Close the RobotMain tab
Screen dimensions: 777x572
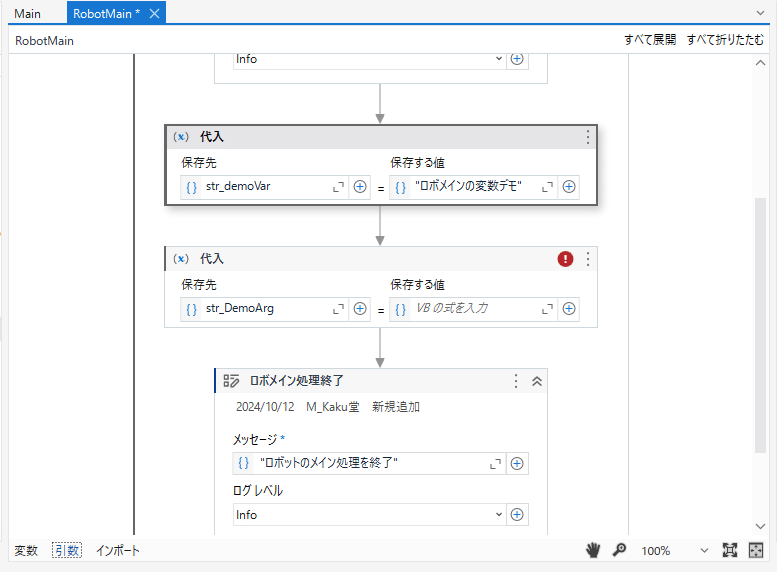[155, 13]
